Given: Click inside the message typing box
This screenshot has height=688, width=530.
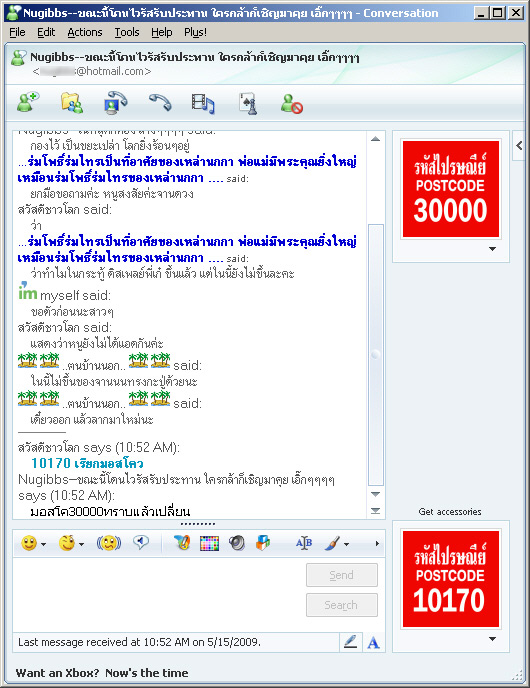Looking at the screenshot, I should click(x=158, y=595).
